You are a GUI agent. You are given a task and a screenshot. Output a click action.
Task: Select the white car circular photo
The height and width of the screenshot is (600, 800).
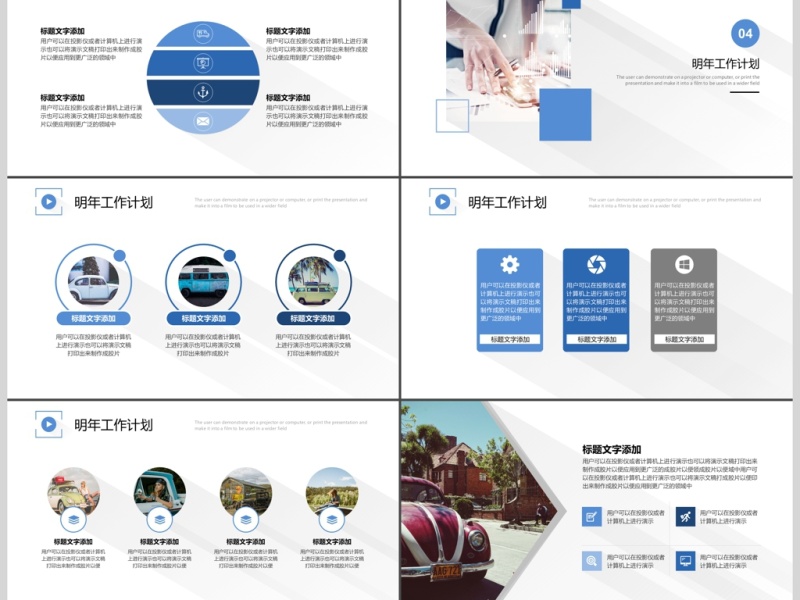(x=93, y=281)
